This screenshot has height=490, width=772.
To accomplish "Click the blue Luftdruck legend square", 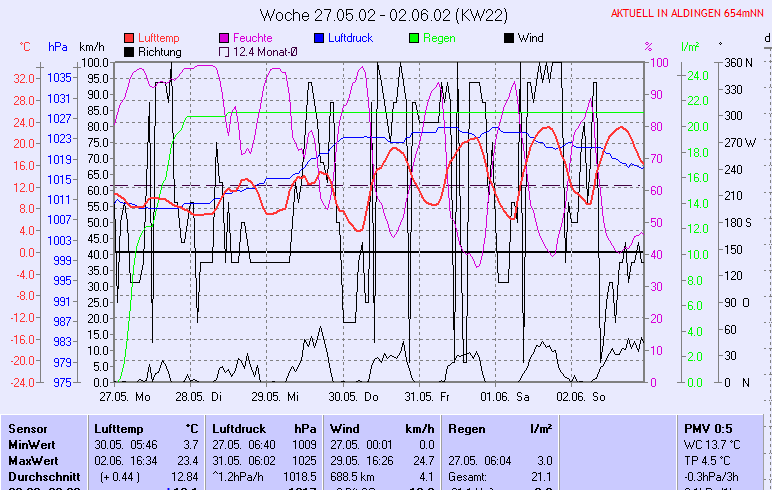I will click(x=320, y=38).
